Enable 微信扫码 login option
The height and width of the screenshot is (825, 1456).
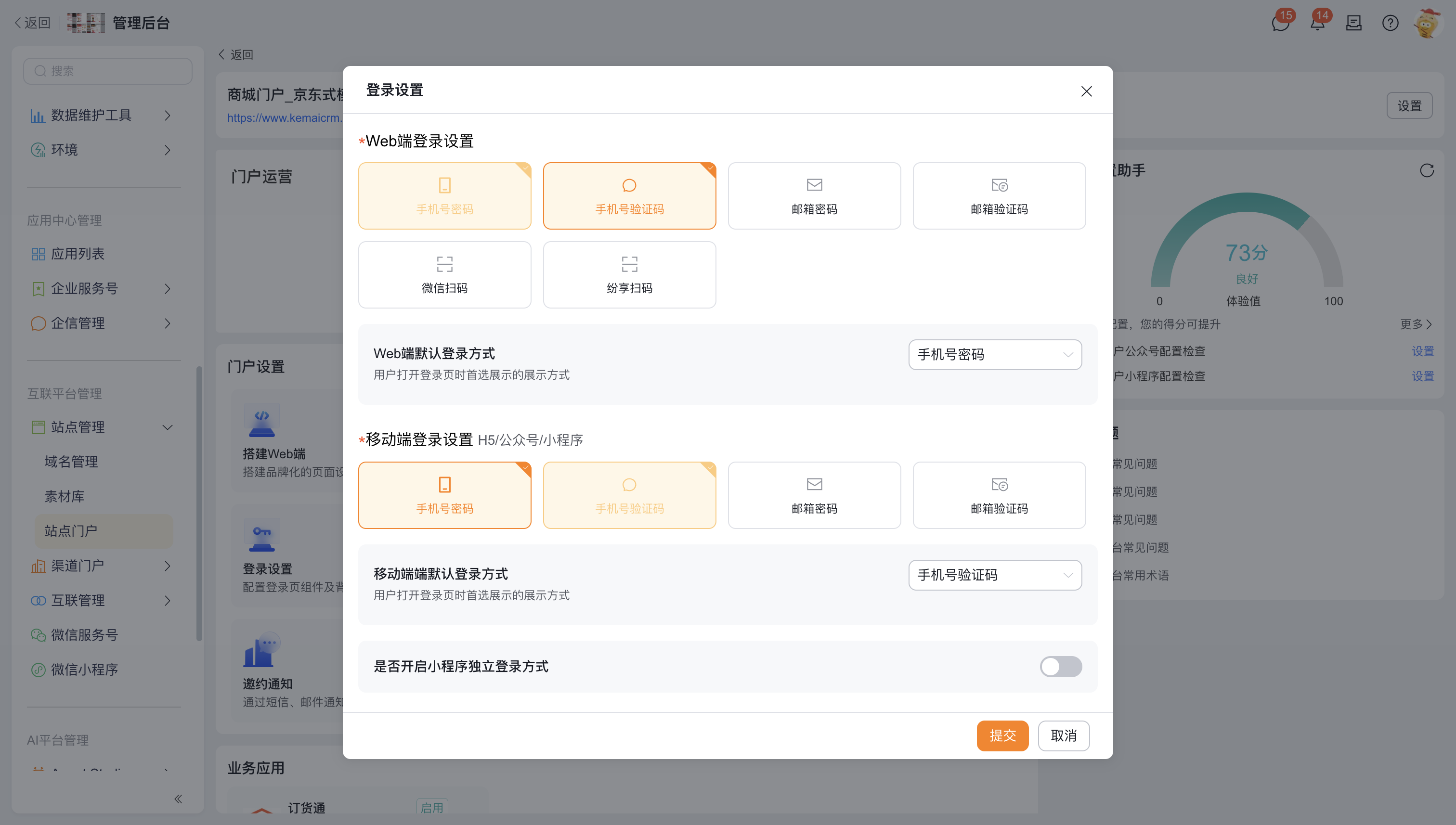coord(444,275)
